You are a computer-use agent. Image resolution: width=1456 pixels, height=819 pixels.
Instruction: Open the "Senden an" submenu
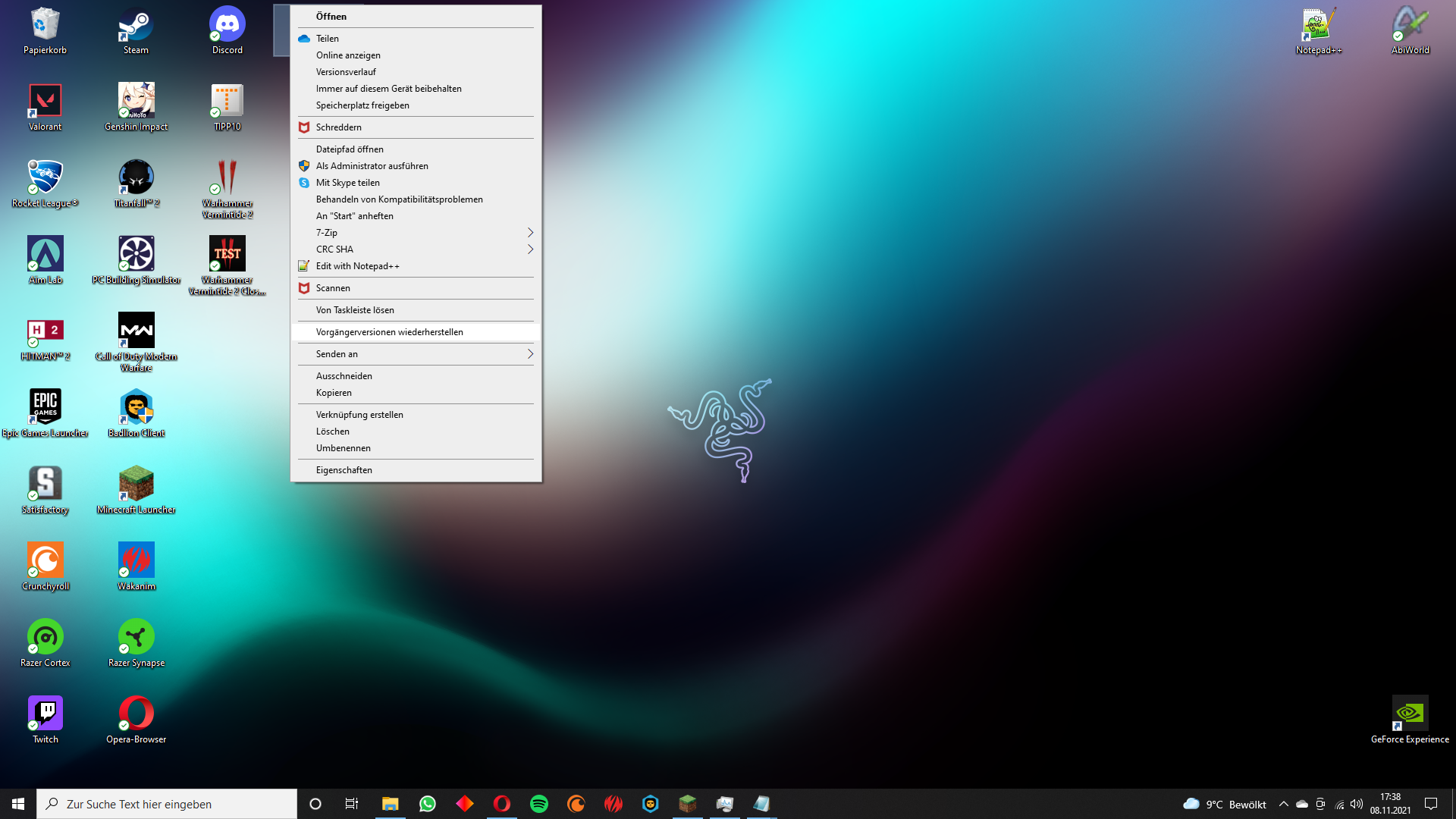pos(416,353)
